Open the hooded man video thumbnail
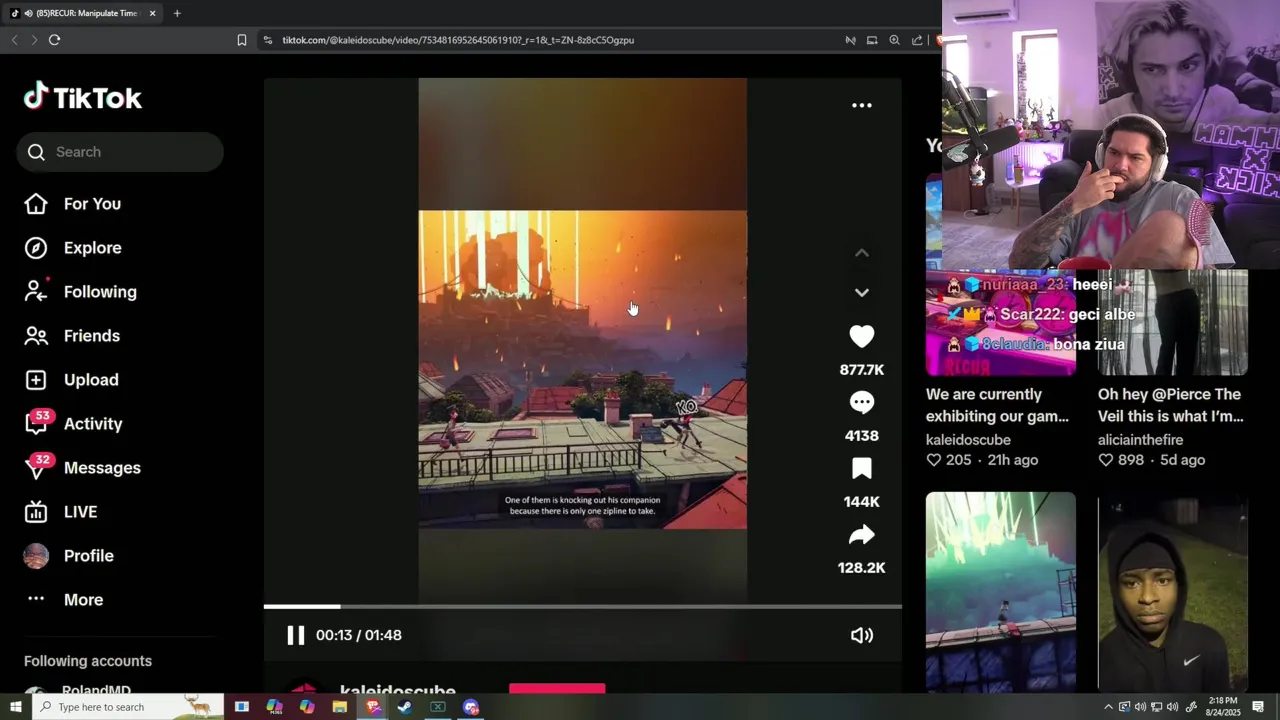Image resolution: width=1280 pixels, height=720 pixels. [1172, 592]
